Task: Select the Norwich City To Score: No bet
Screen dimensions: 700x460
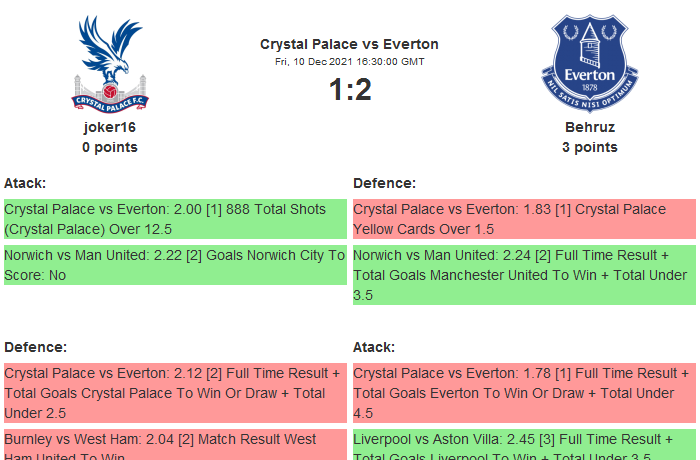Action: point(175,265)
